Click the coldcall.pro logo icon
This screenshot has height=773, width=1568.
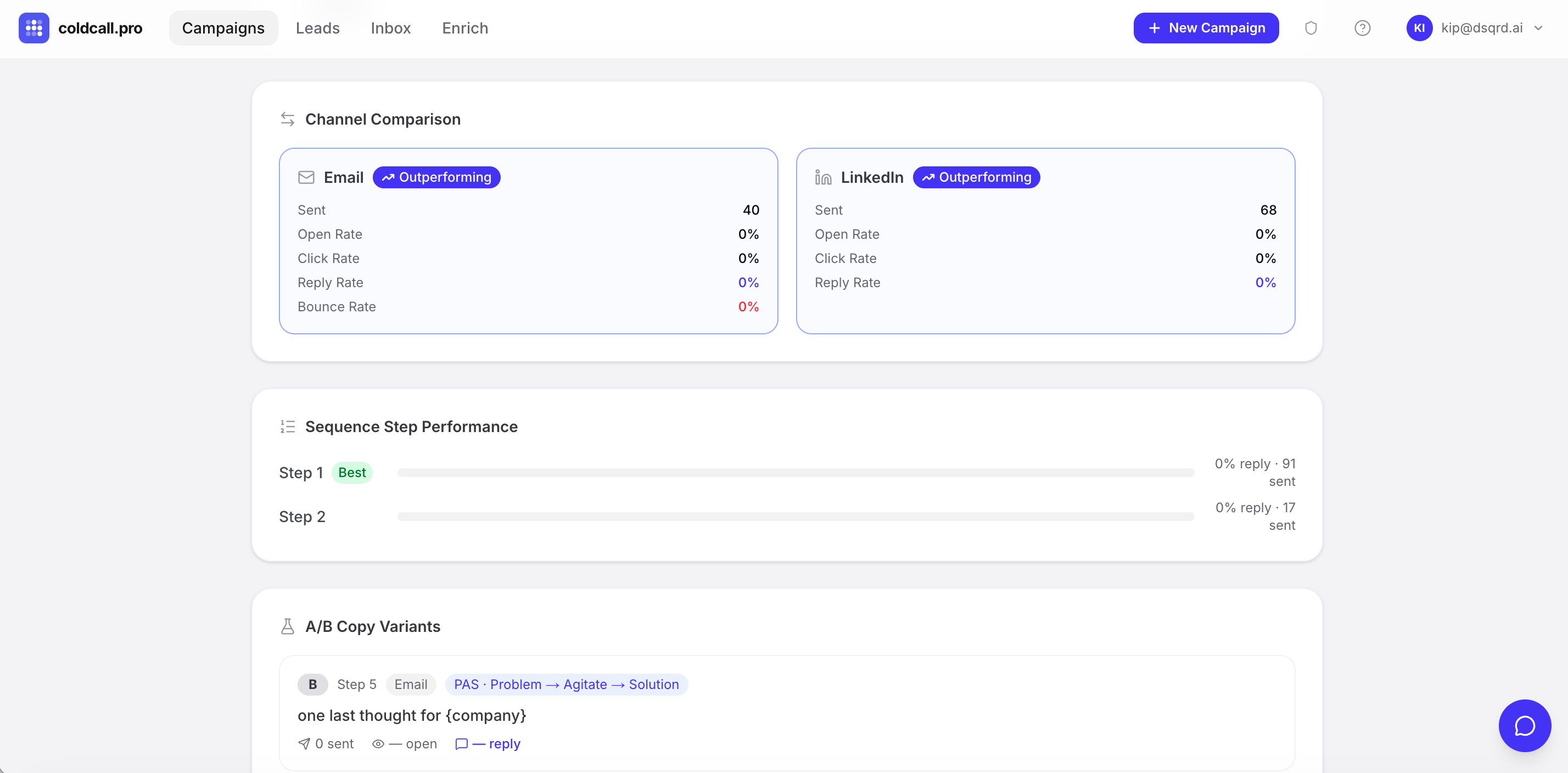pos(33,28)
